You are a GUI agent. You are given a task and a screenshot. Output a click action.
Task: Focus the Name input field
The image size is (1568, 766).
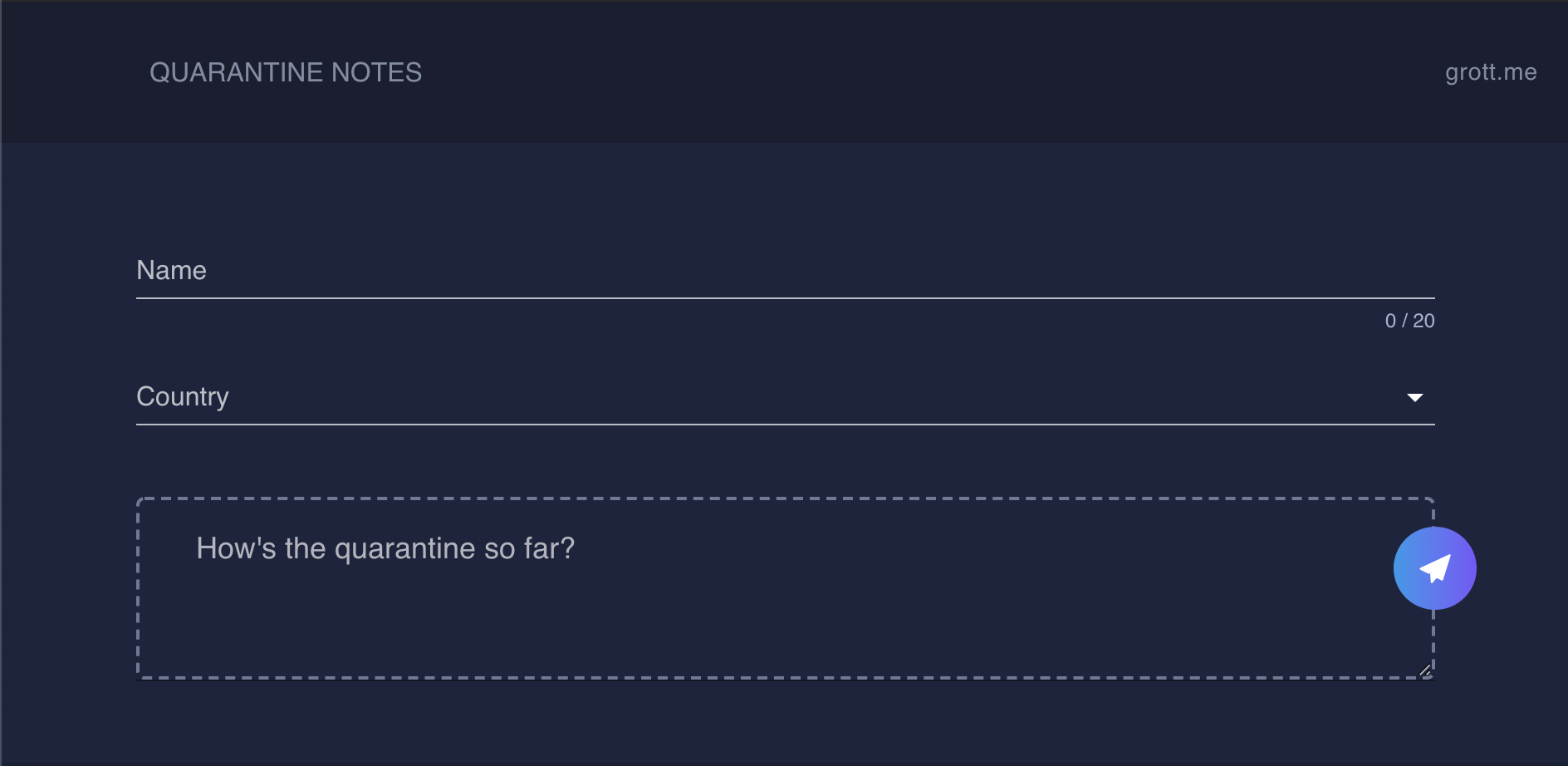point(785,271)
